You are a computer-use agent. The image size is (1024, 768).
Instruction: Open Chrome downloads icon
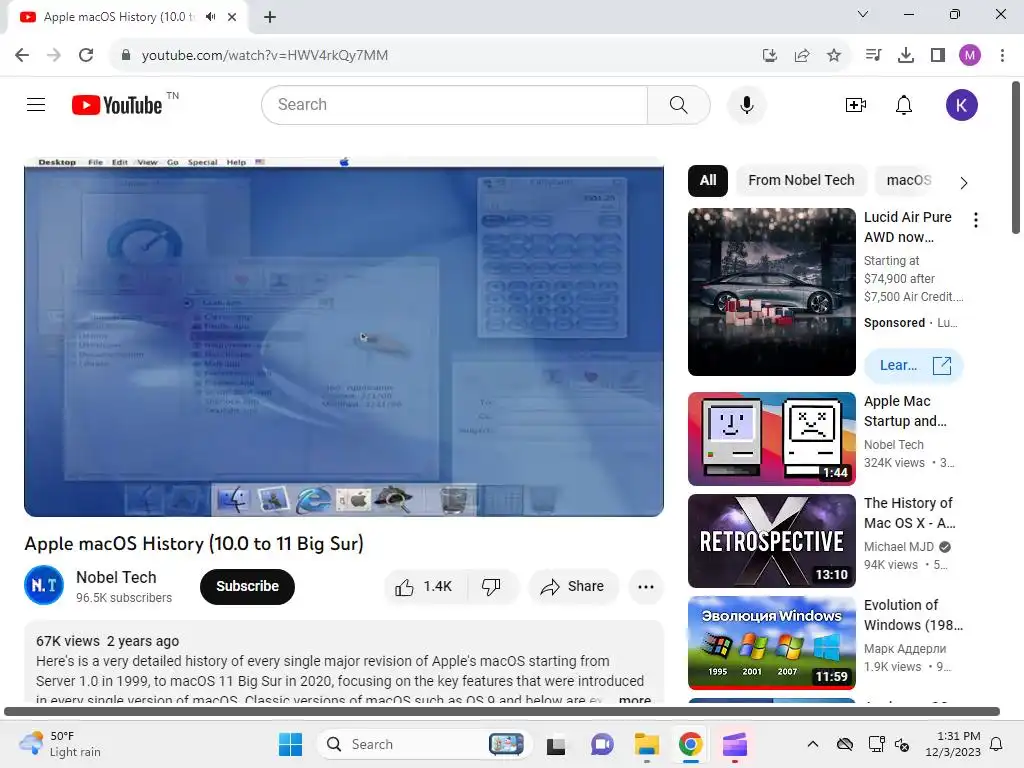[x=906, y=55]
